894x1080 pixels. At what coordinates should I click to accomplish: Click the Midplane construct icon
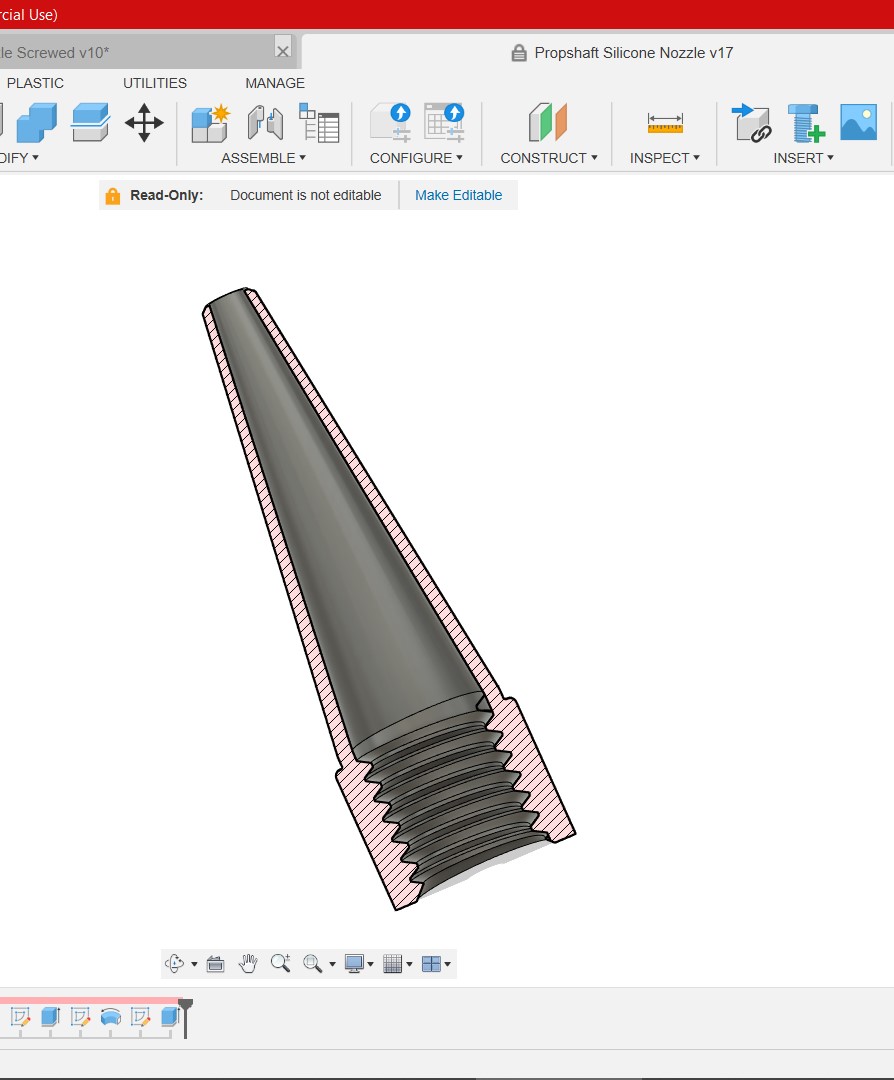(x=548, y=123)
